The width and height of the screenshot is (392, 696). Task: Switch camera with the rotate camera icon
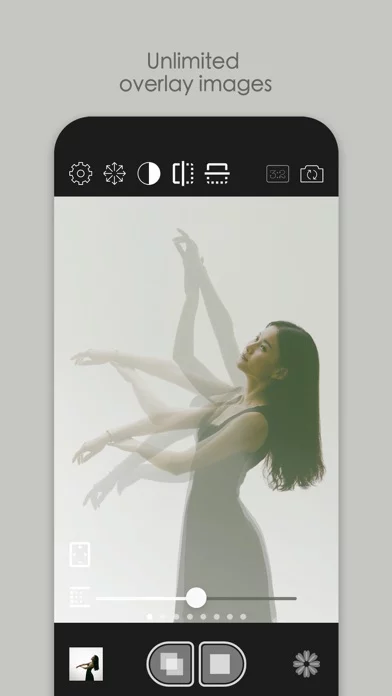coord(312,174)
